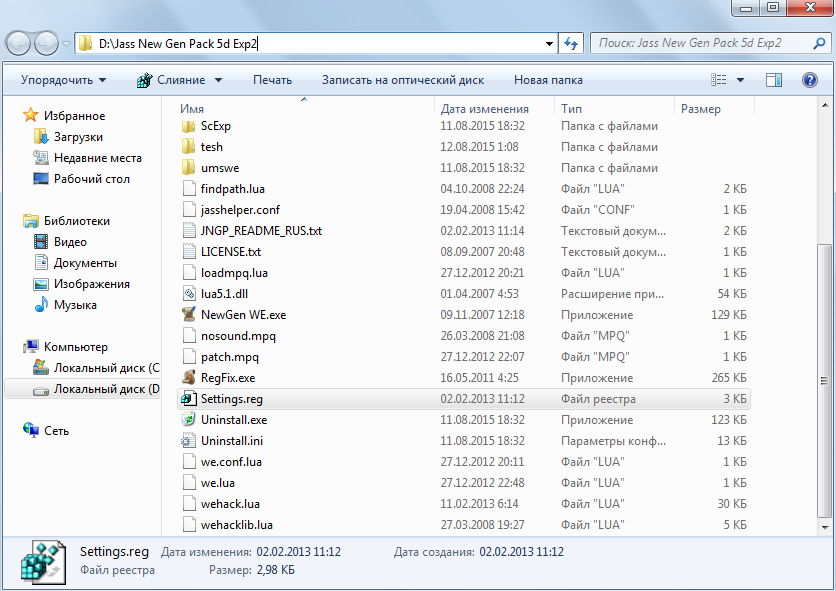This screenshot has width=836, height=591.
Task: Select the we.lua file name
Action: [x=218, y=483]
